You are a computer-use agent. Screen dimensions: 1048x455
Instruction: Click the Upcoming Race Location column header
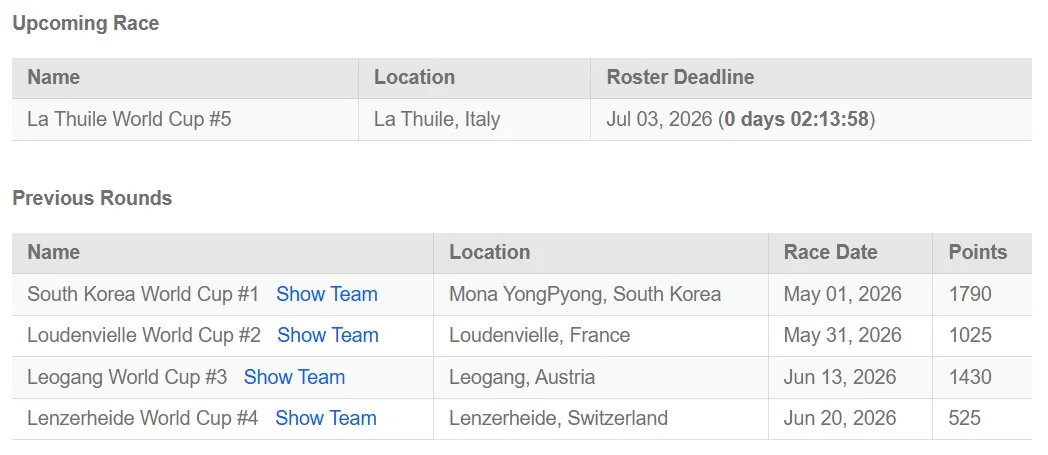(x=414, y=78)
